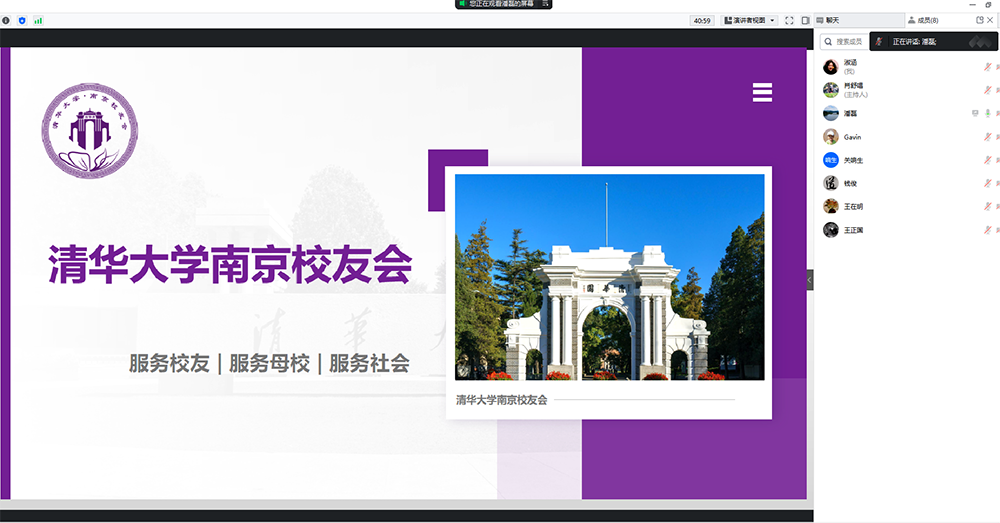
Task: Select the 王正国 name in members list
Action: 853,230
